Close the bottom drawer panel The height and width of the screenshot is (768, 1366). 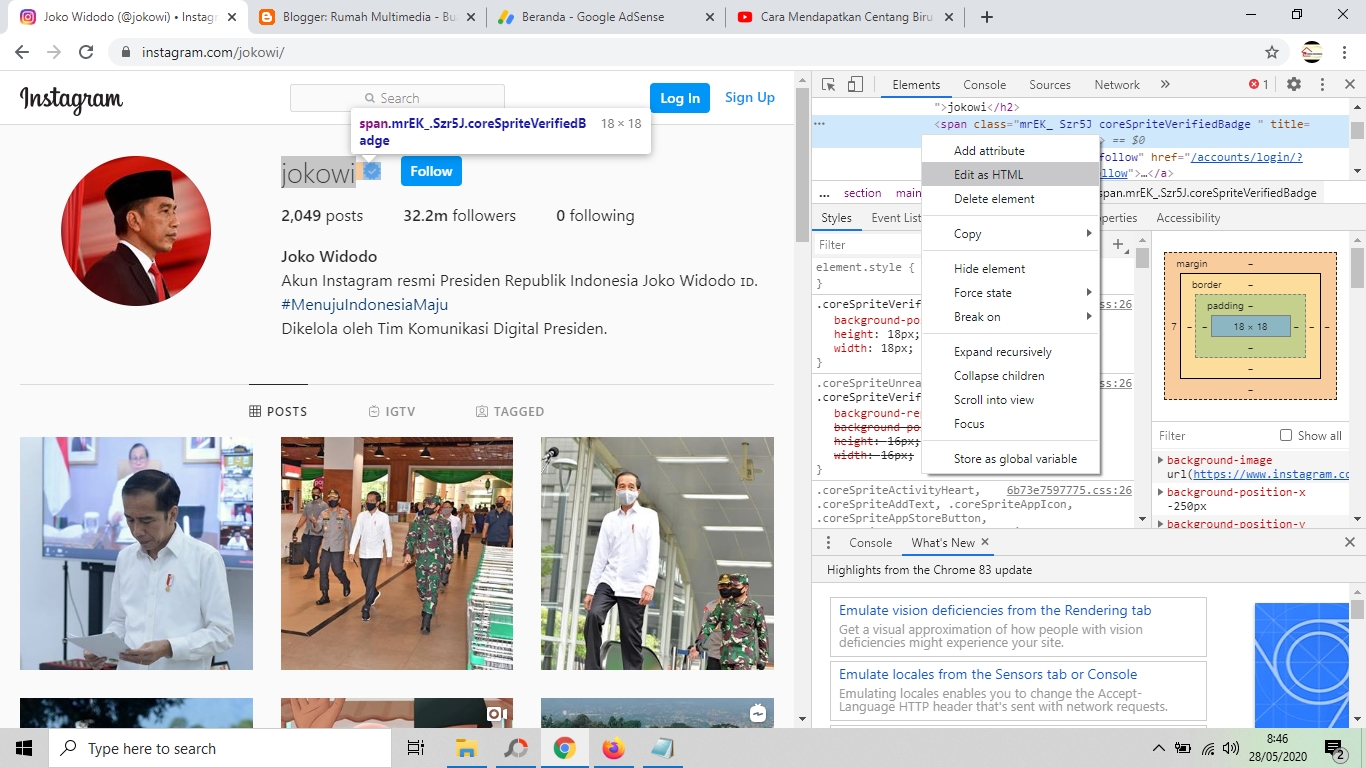coord(1350,542)
